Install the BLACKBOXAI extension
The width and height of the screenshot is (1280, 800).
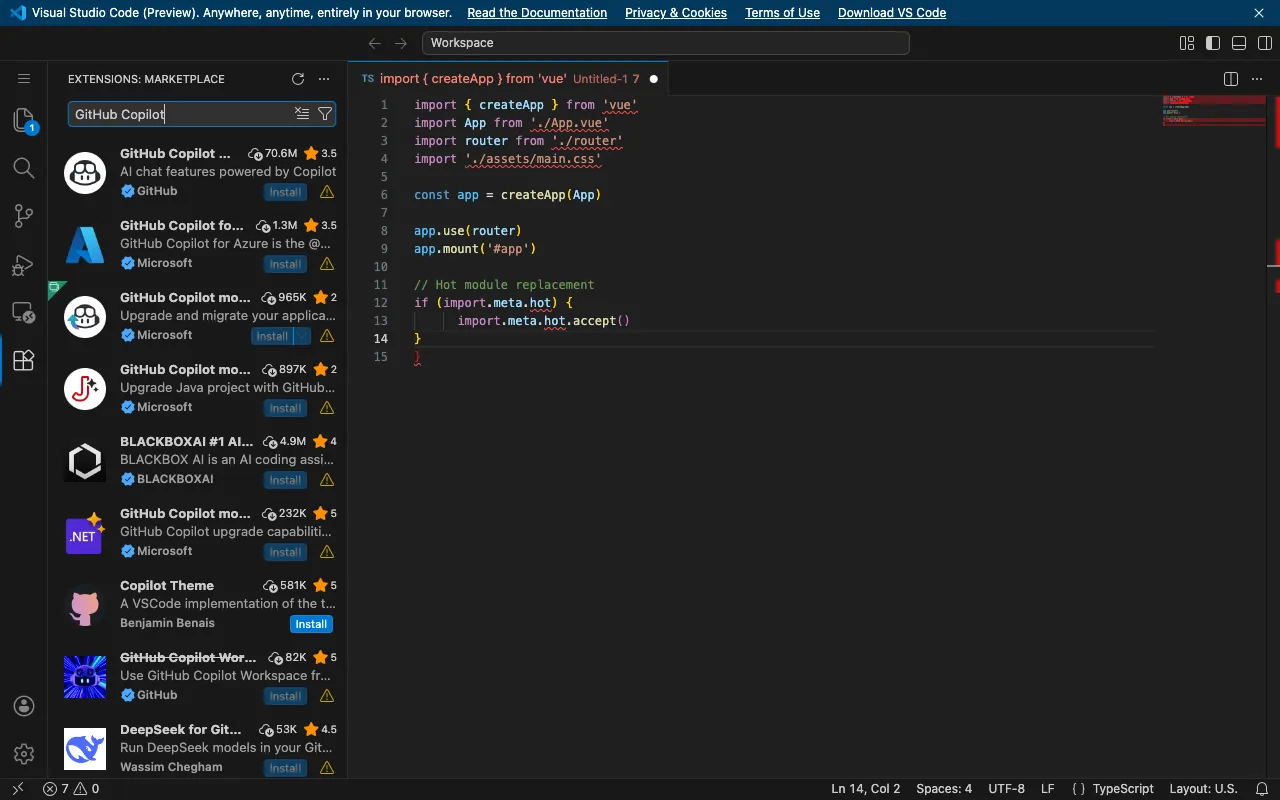[285, 480]
